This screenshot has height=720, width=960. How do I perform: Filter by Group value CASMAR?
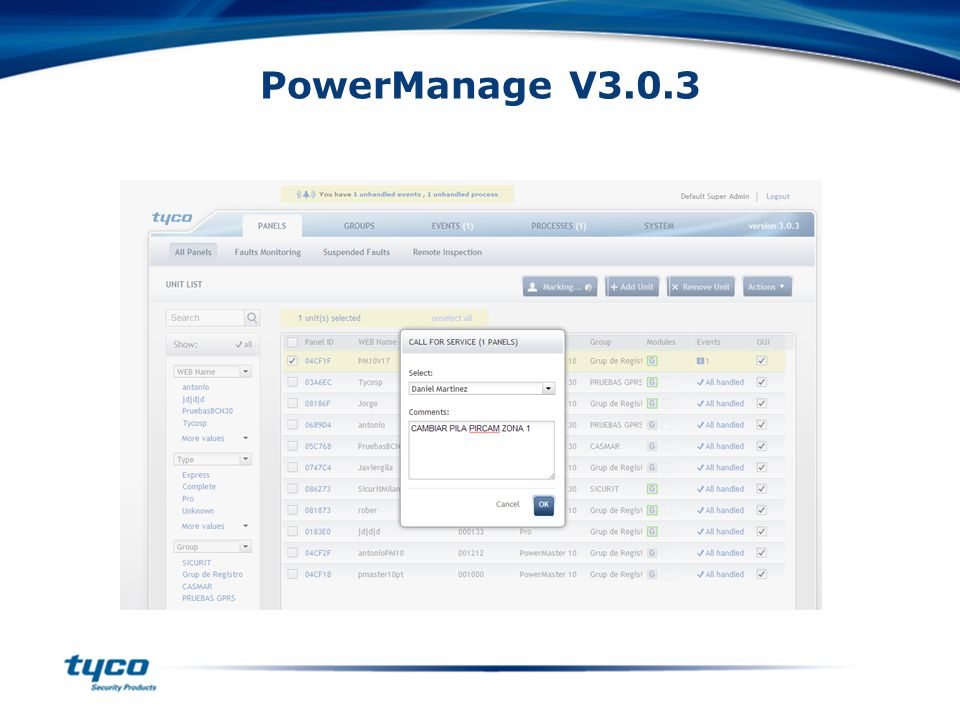(x=197, y=587)
